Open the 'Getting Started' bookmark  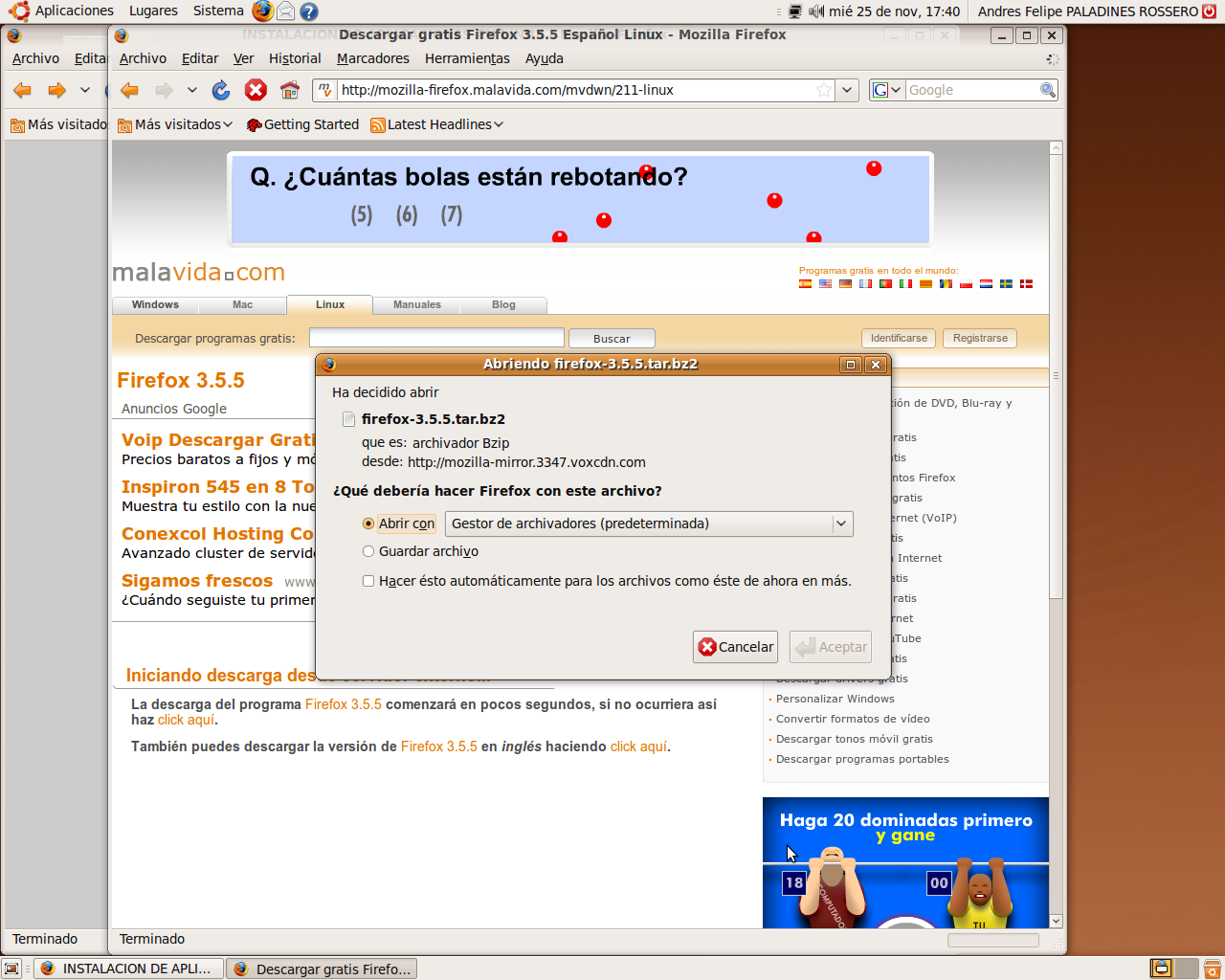pyautogui.click(x=302, y=124)
